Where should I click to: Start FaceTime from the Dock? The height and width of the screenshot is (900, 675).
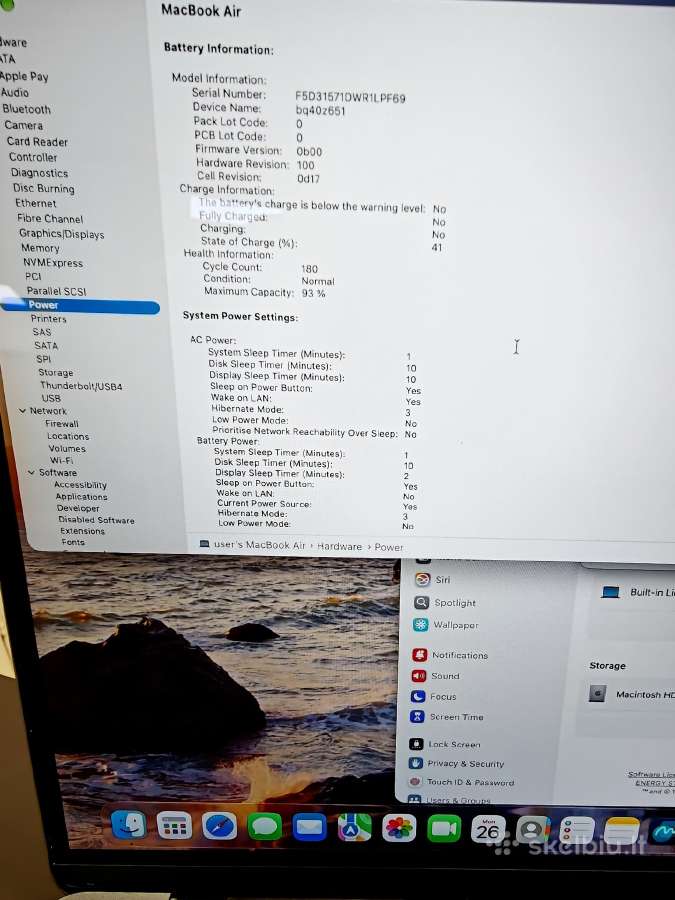pyautogui.click(x=444, y=829)
